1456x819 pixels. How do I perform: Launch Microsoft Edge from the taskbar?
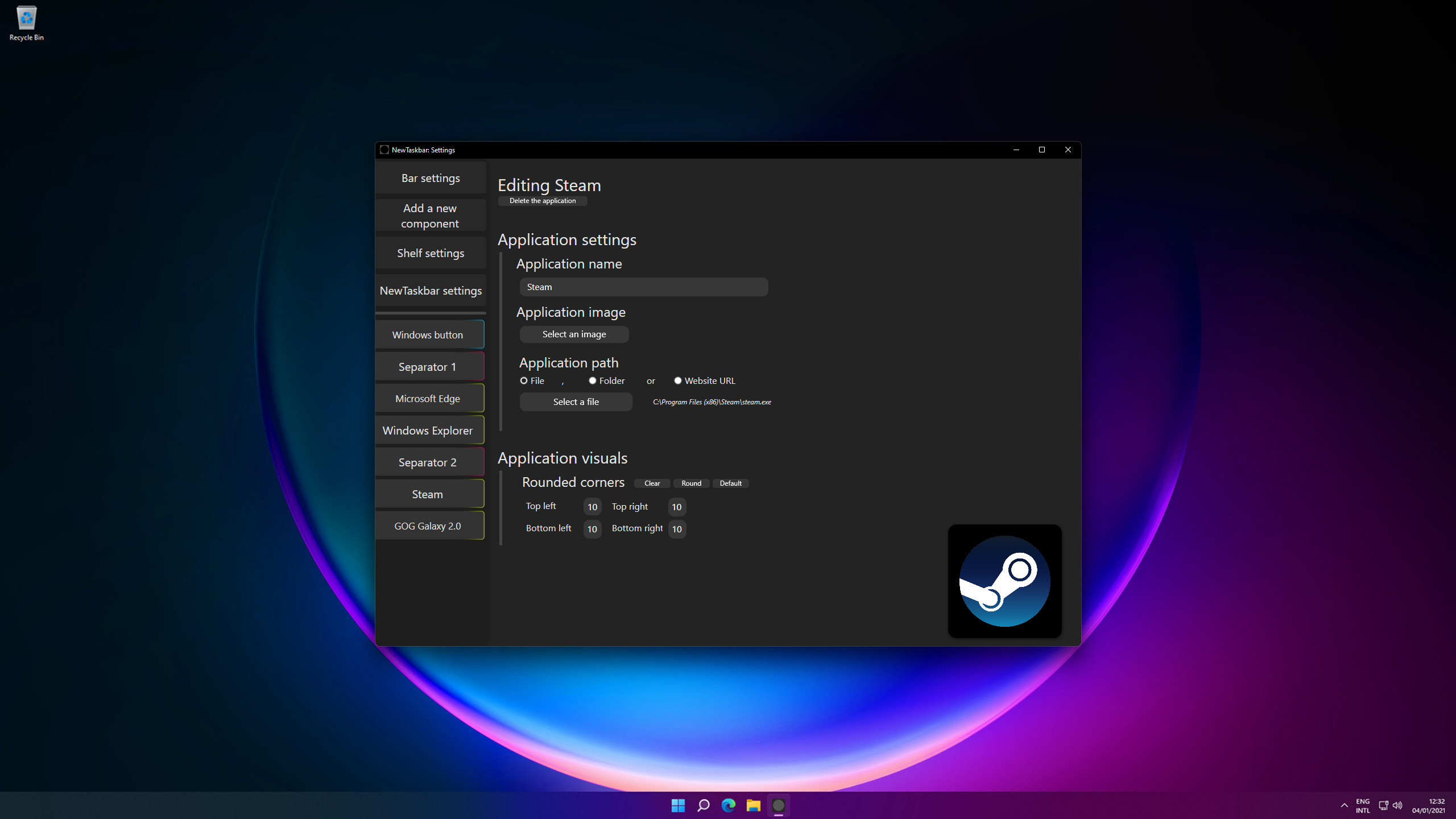click(x=729, y=805)
